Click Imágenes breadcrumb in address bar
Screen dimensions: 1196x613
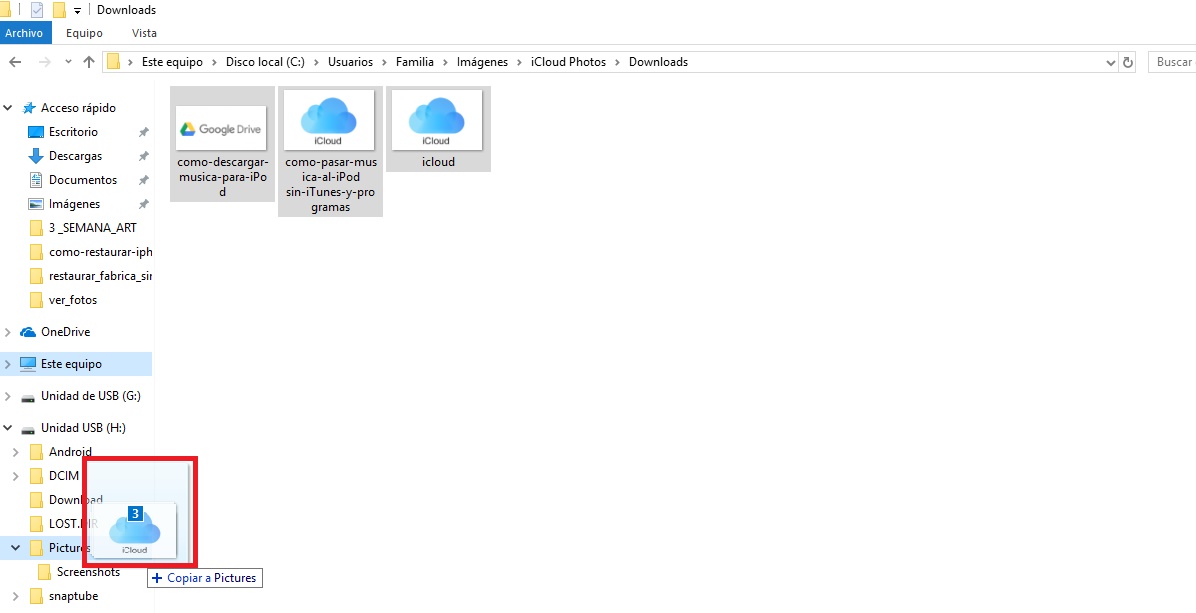pyautogui.click(x=482, y=63)
